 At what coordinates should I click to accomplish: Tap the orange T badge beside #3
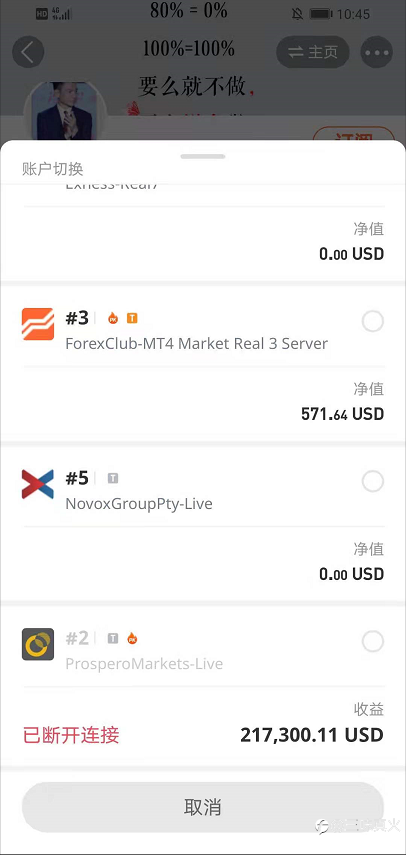pos(131,318)
